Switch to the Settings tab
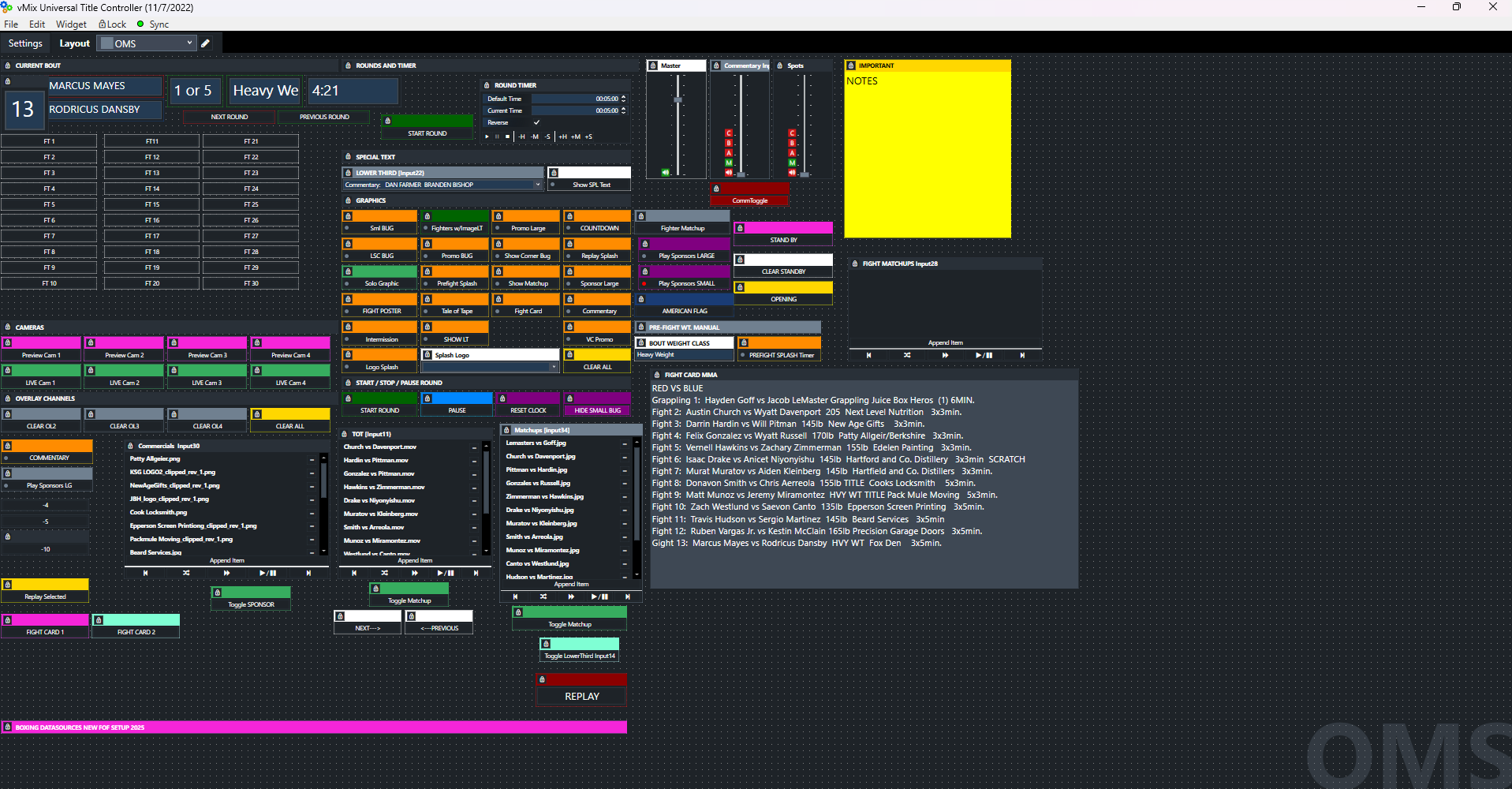This screenshot has height=789, width=1512. (x=25, y=43)
